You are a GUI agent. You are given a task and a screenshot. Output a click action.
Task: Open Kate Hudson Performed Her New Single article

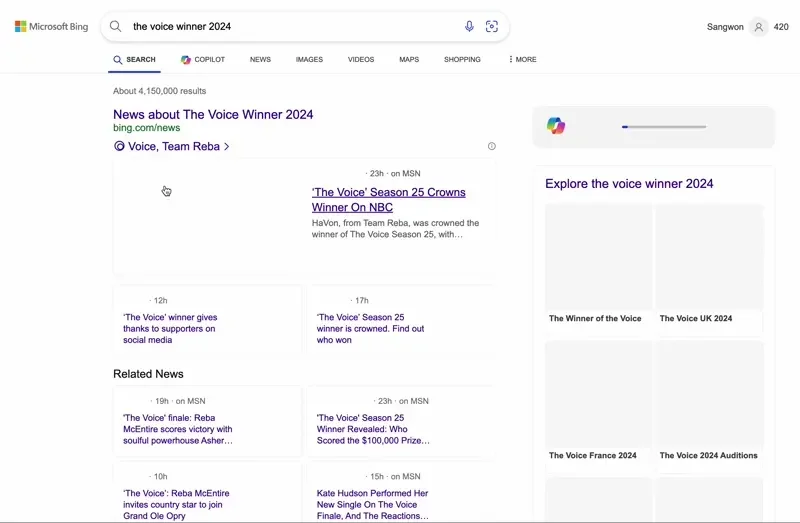pyautogui.click(x=372, y=504)
